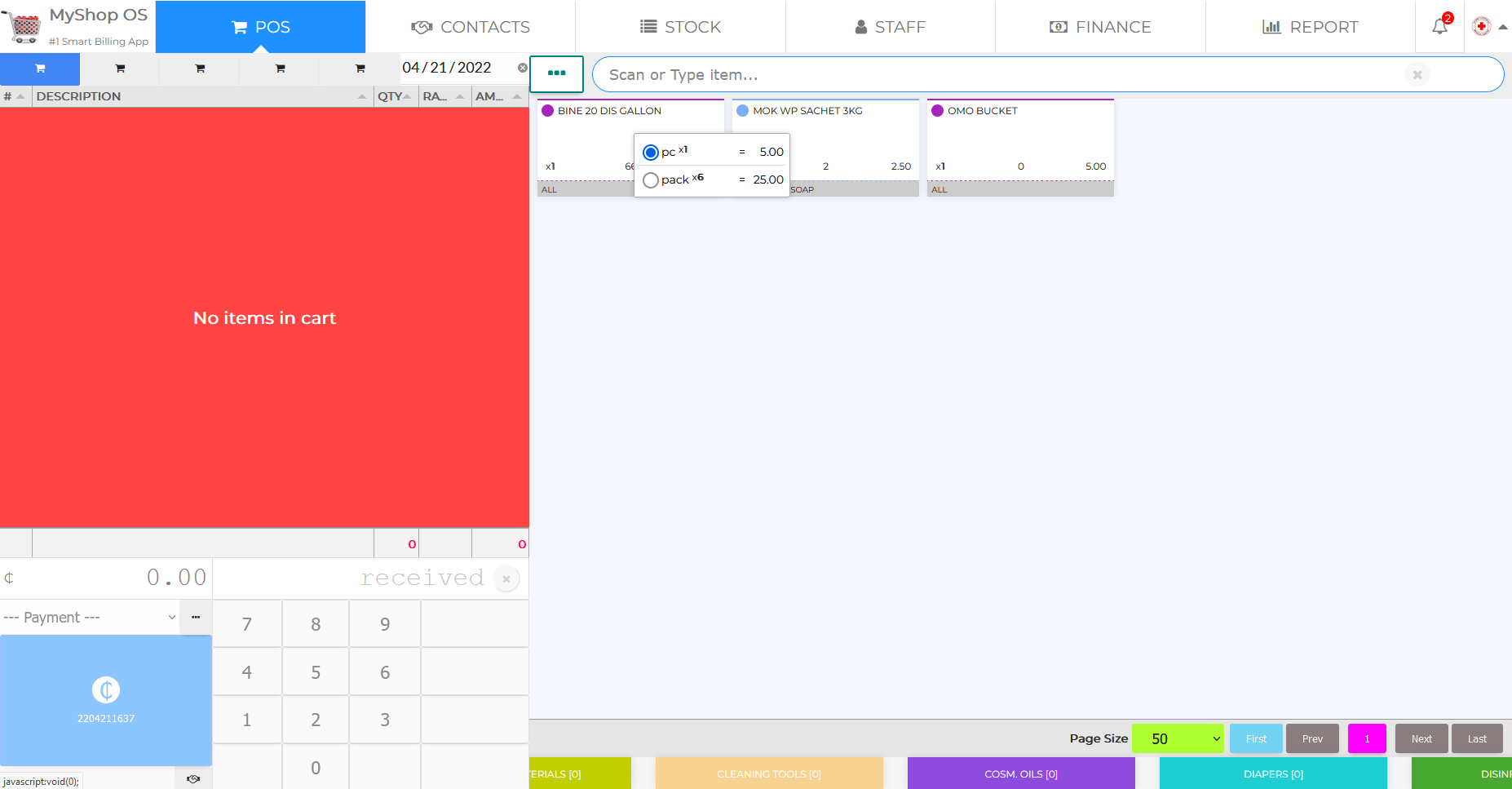Open the first aid profile icon
Image resolution: width=1512 pixels, height=789 pixels.
(x=1481, y=25)
